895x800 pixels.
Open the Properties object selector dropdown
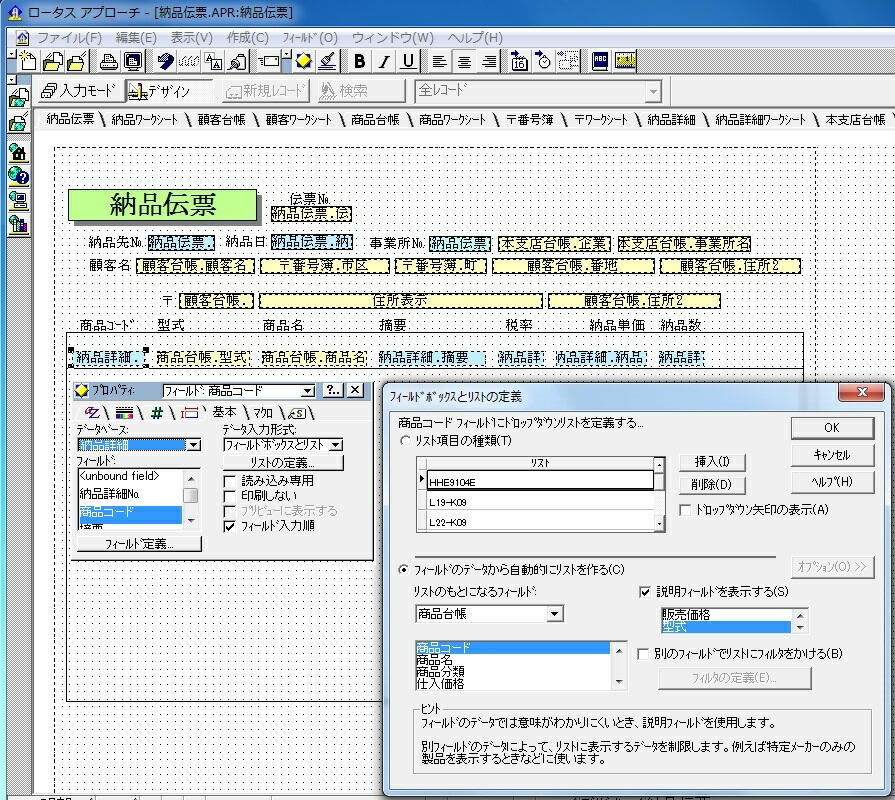pos(308,391)
